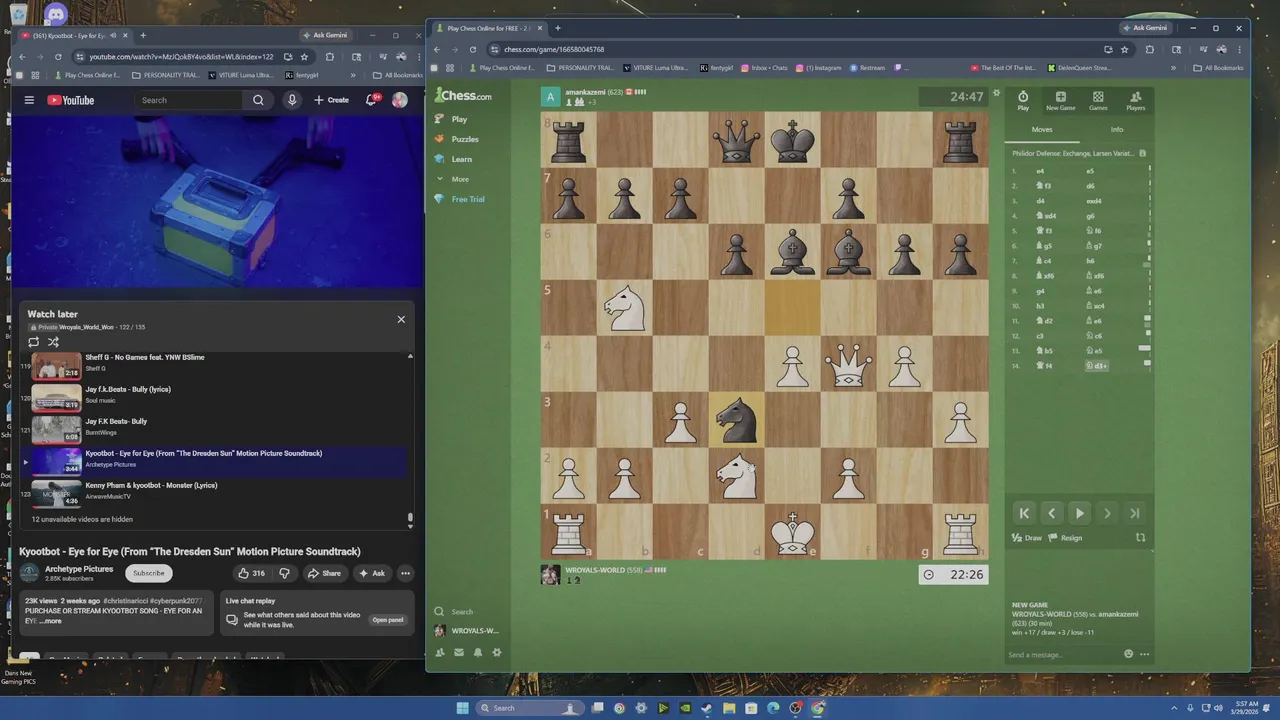Start YouTube voice search with microphone

point(292,100)
